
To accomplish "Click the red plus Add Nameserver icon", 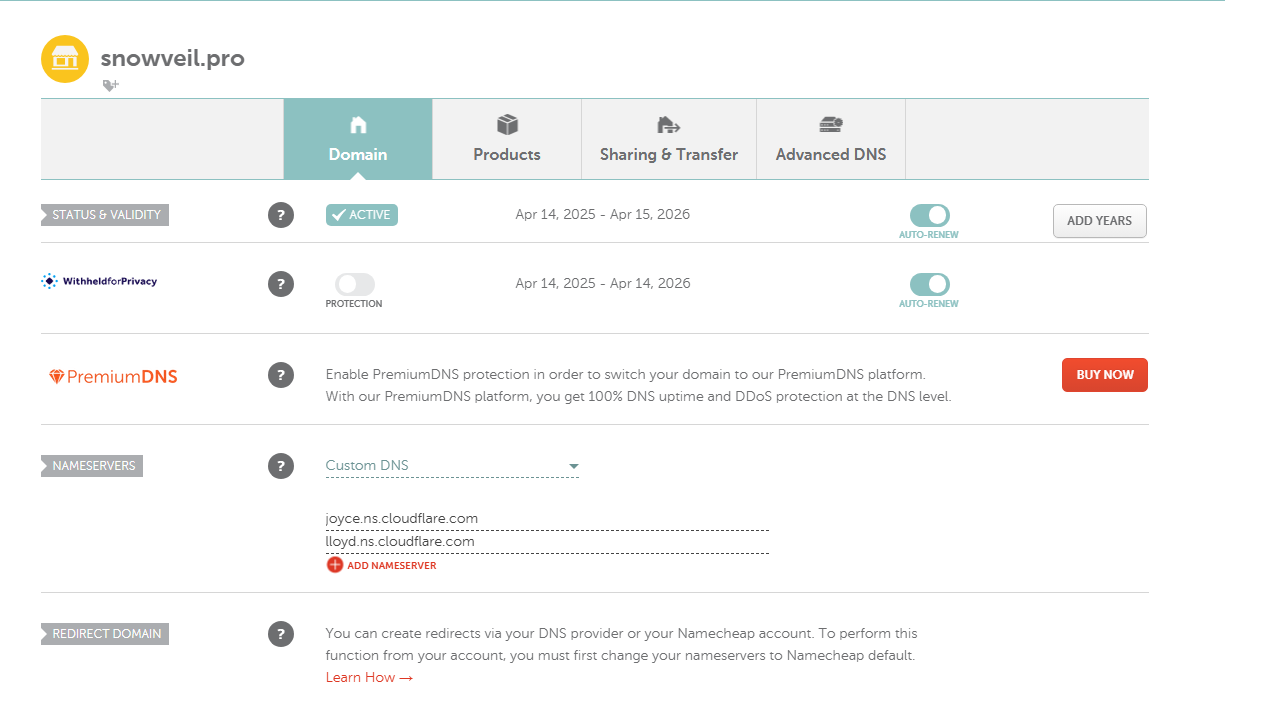I will (x=334, y=565).
